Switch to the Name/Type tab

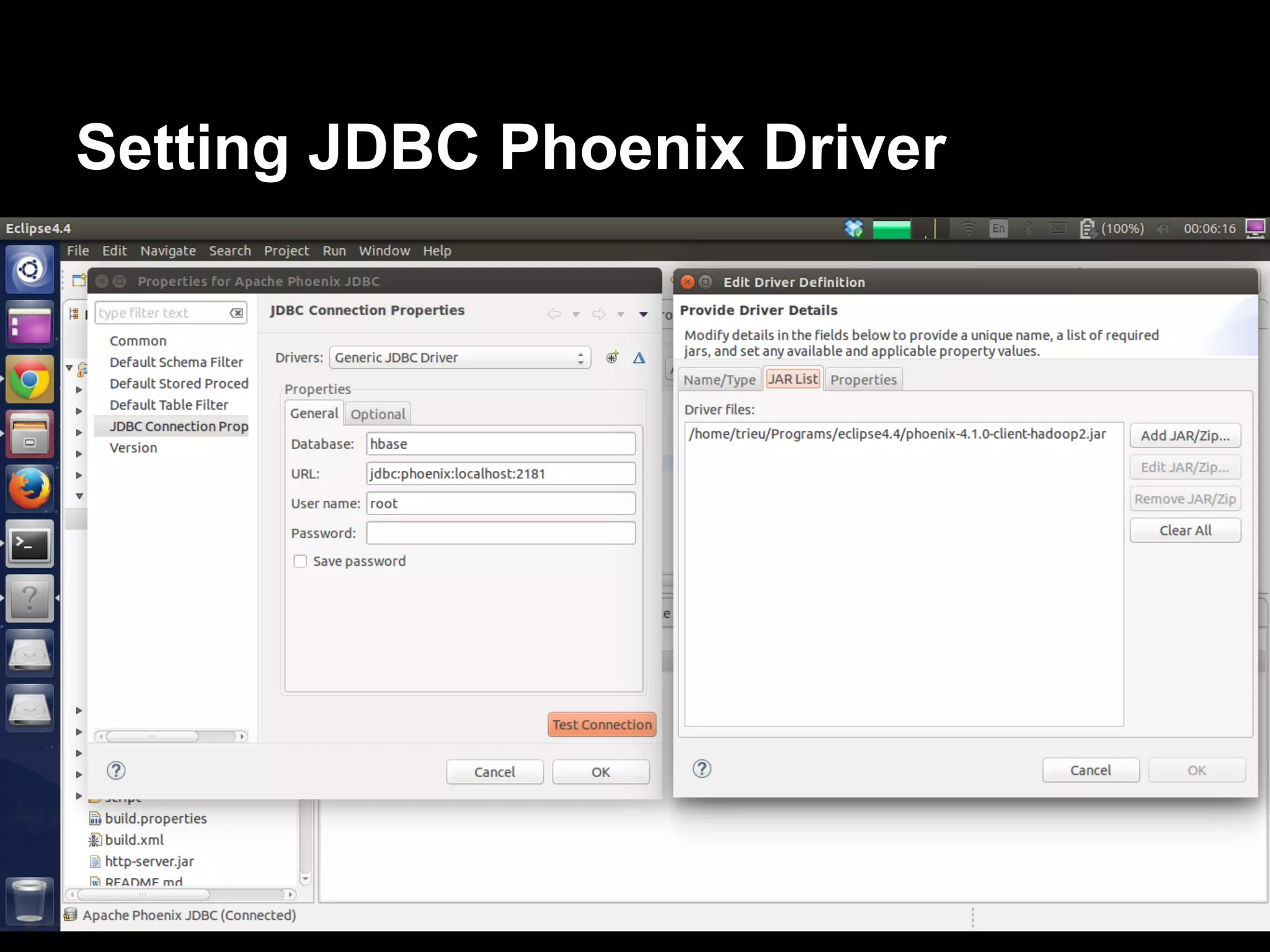point(719,380)
